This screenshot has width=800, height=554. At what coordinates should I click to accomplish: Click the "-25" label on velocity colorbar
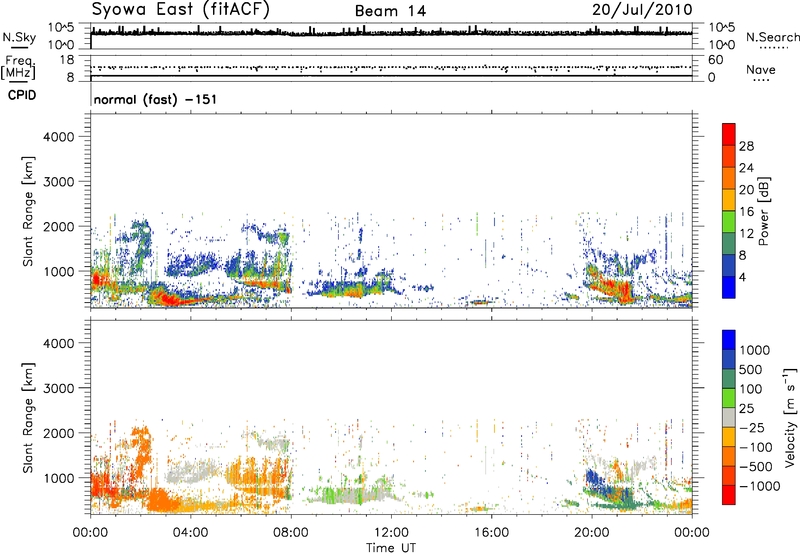point(752,427)
